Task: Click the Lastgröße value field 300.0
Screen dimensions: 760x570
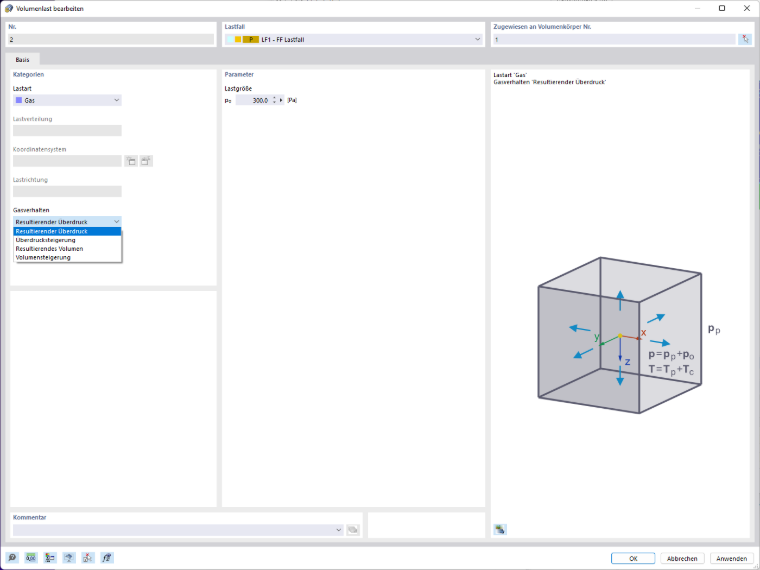Action: point(253,100)
